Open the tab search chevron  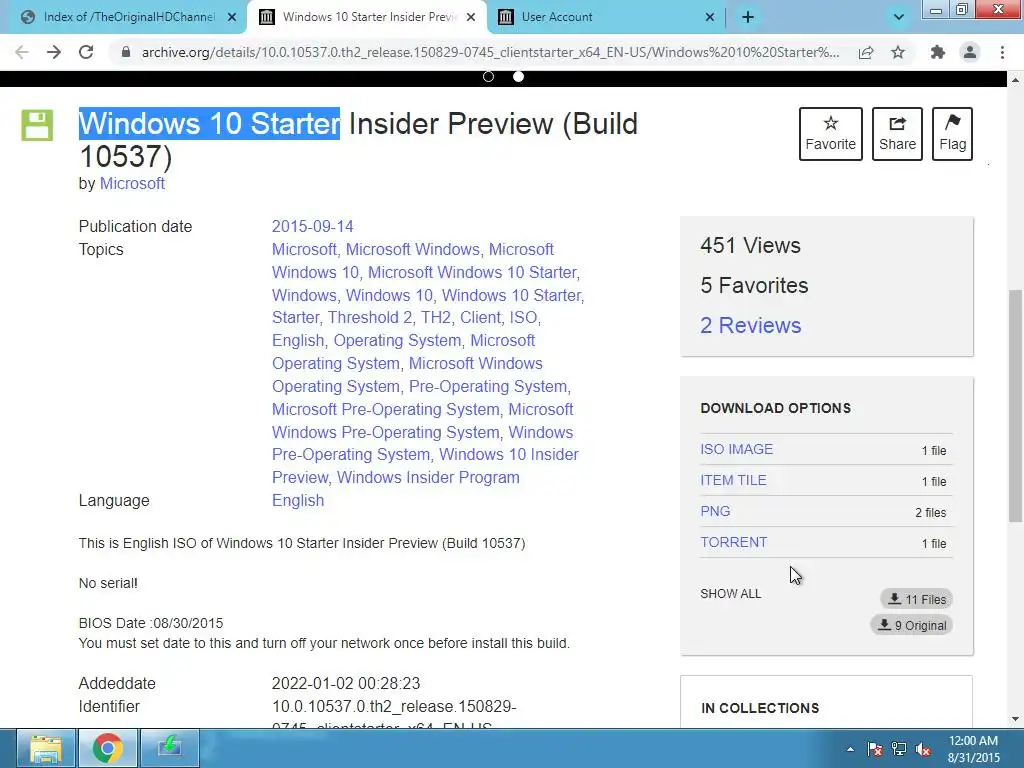pyautogui.click(x=899, y=17)
